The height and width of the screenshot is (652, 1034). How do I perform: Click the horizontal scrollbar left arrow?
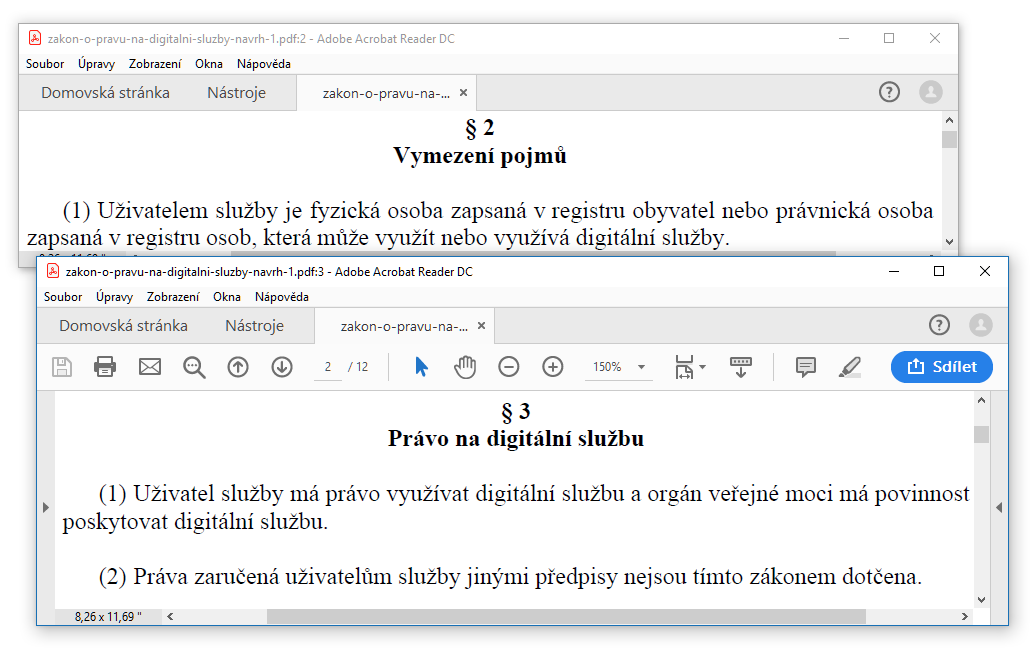[170, 616]
